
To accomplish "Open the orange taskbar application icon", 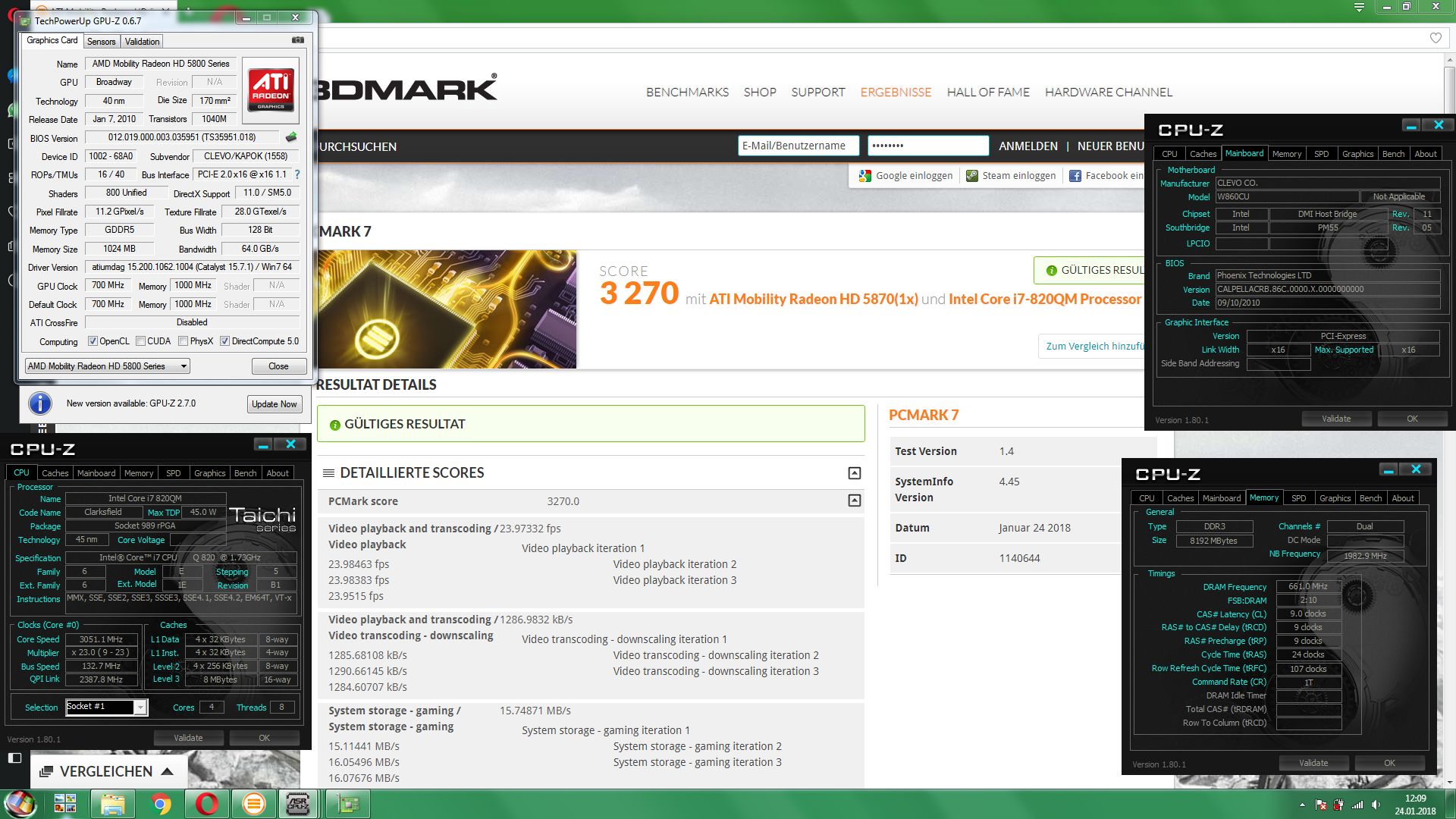I will pyautogui.click(x=254, y=804).
